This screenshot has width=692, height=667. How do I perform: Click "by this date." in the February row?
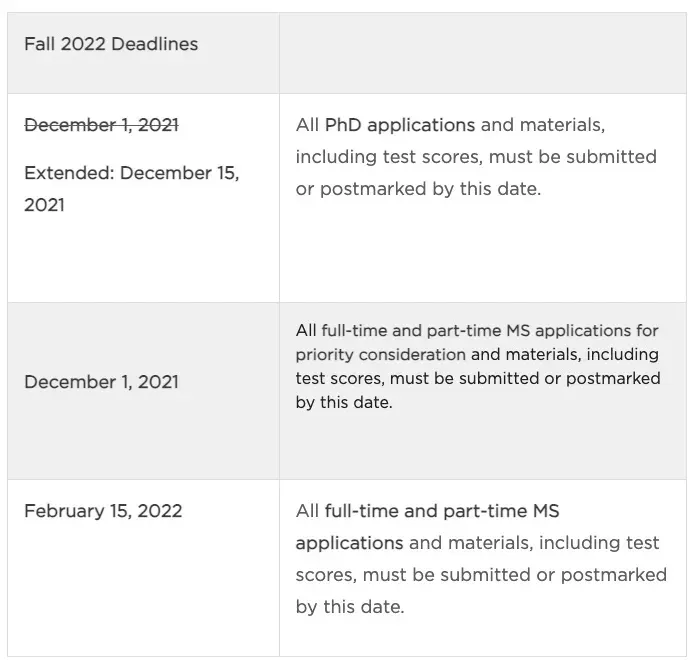coord(350,607)
